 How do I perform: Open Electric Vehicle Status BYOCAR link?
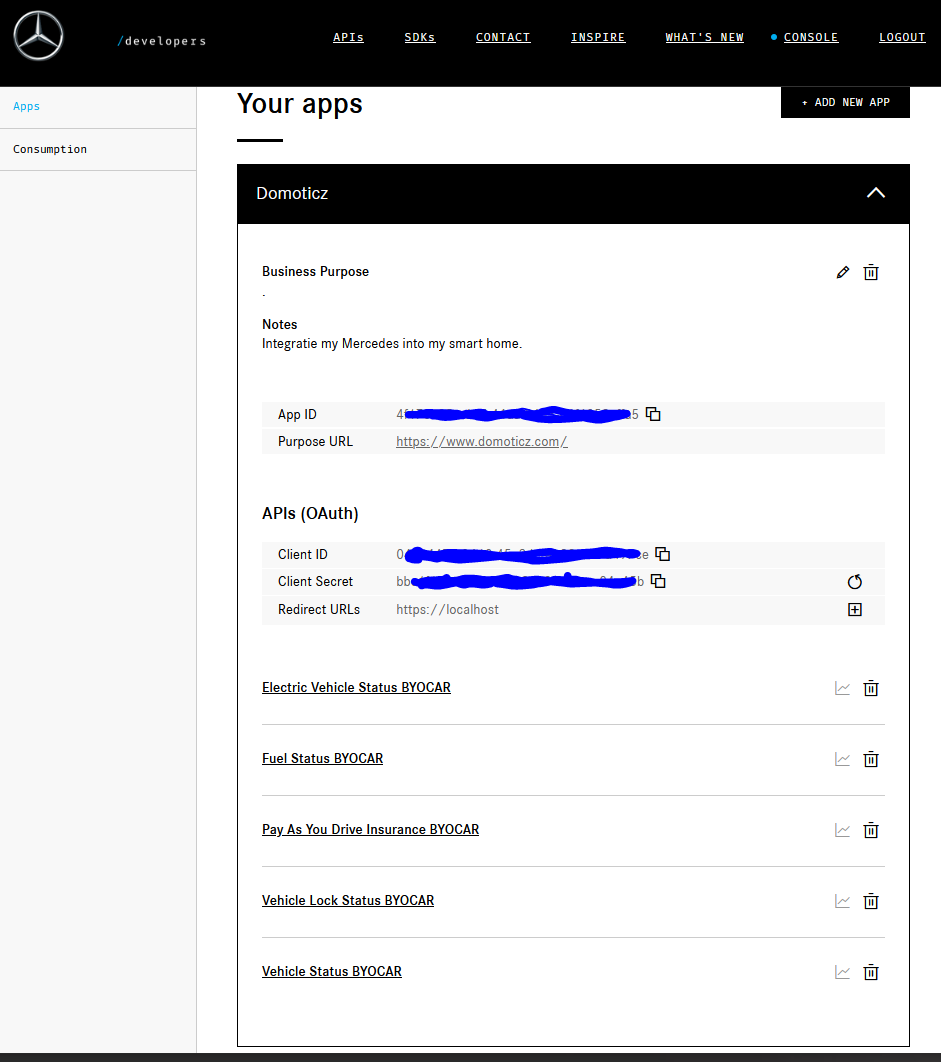356,687
